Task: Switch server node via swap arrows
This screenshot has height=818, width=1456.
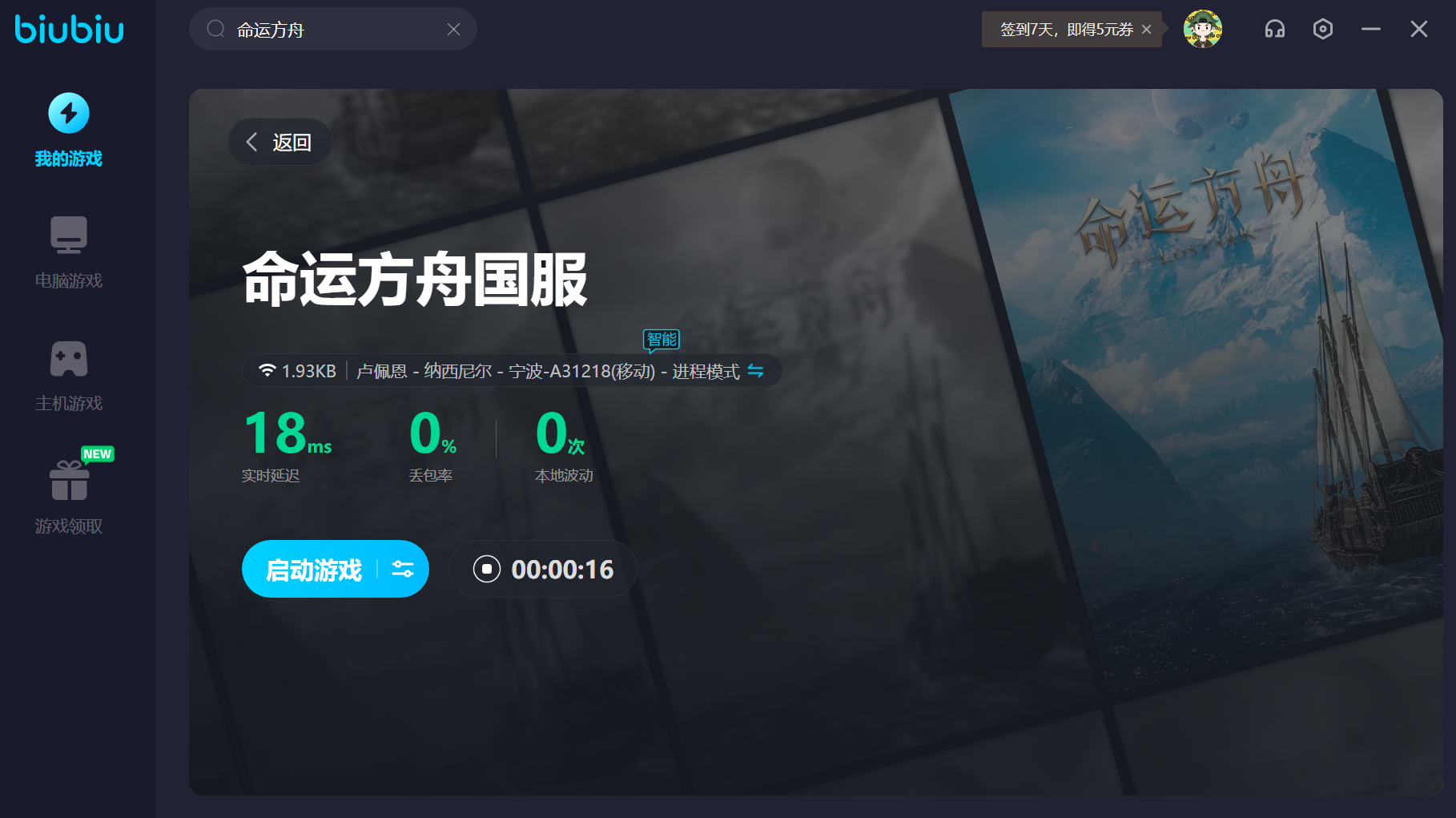Action: [755, 371]
